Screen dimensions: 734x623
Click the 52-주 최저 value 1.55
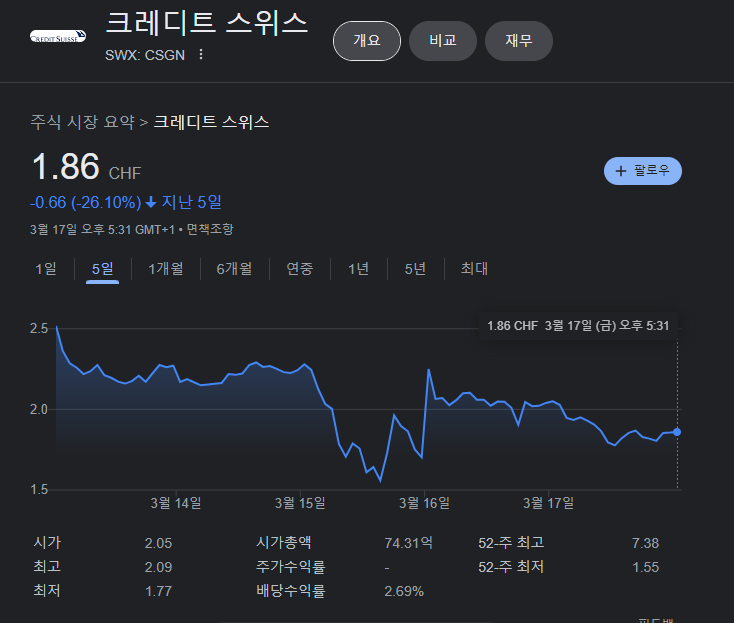coord(645,567)
